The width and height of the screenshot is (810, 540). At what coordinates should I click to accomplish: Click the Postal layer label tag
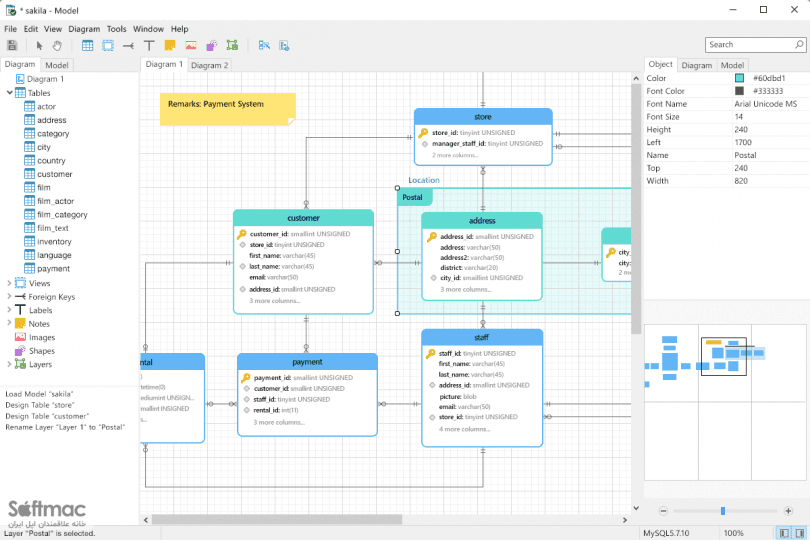tap(414, 197)
